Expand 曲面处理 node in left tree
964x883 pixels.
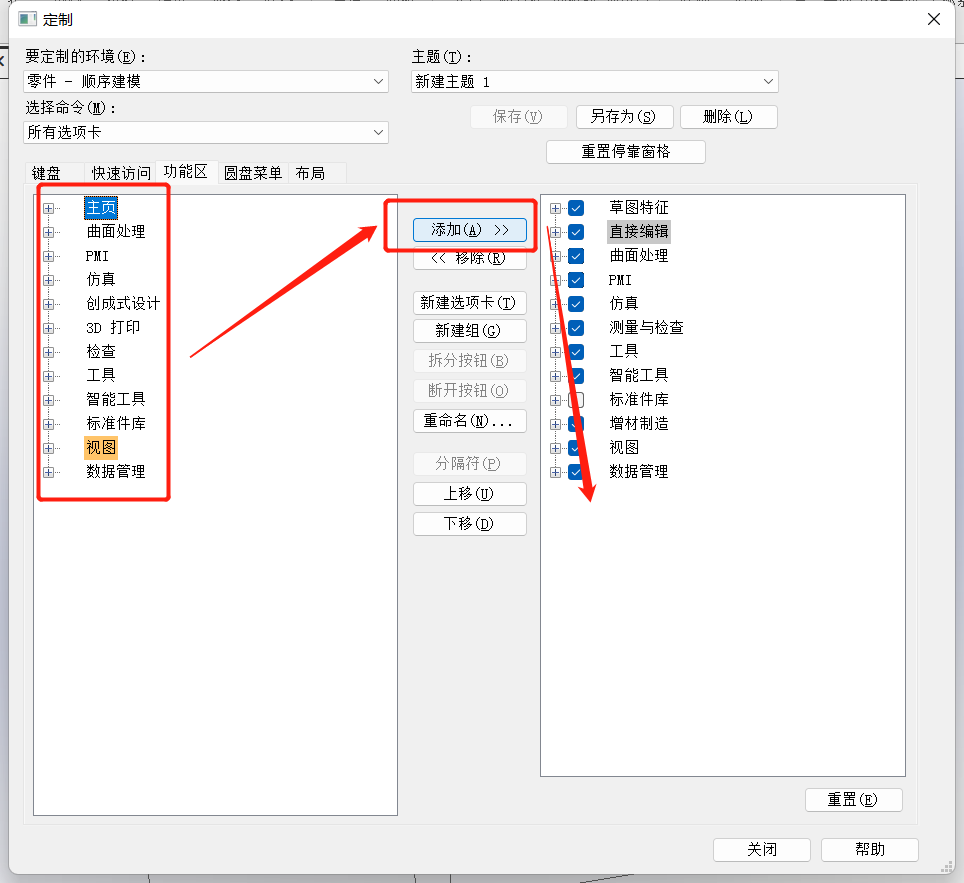tap(49, 232)
